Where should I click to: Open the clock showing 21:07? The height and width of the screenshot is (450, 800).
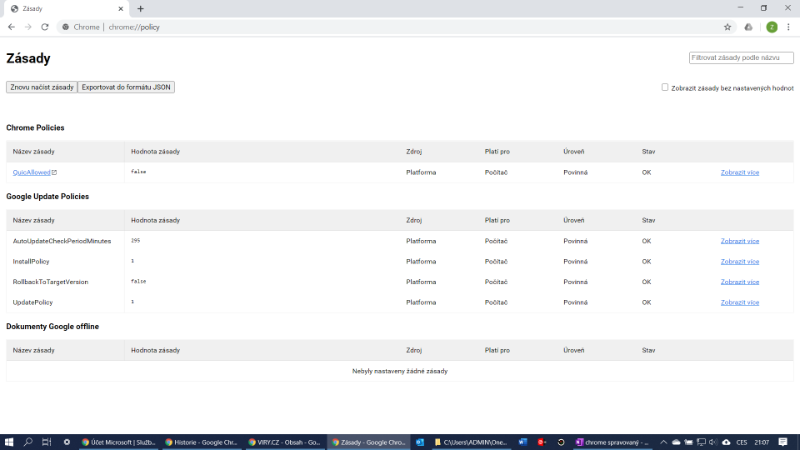762,442
